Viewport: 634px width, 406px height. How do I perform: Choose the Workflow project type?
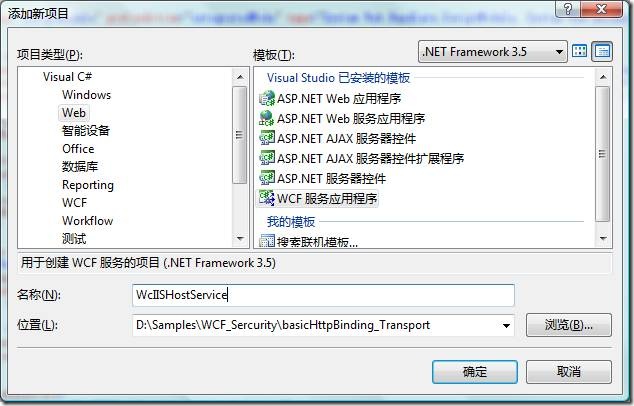click(87, 221)
